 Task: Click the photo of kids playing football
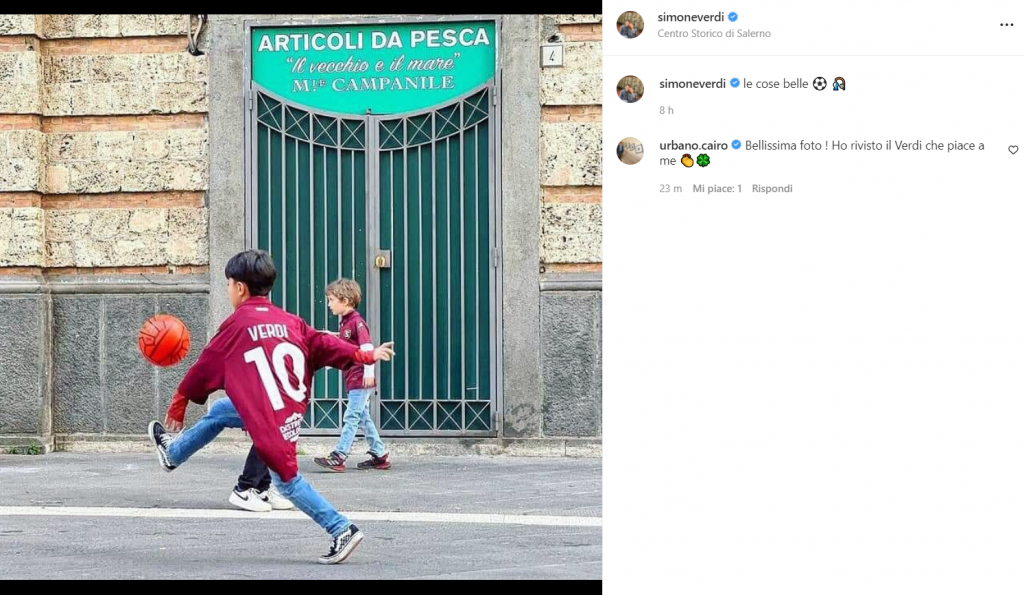[x=301, y=297]
